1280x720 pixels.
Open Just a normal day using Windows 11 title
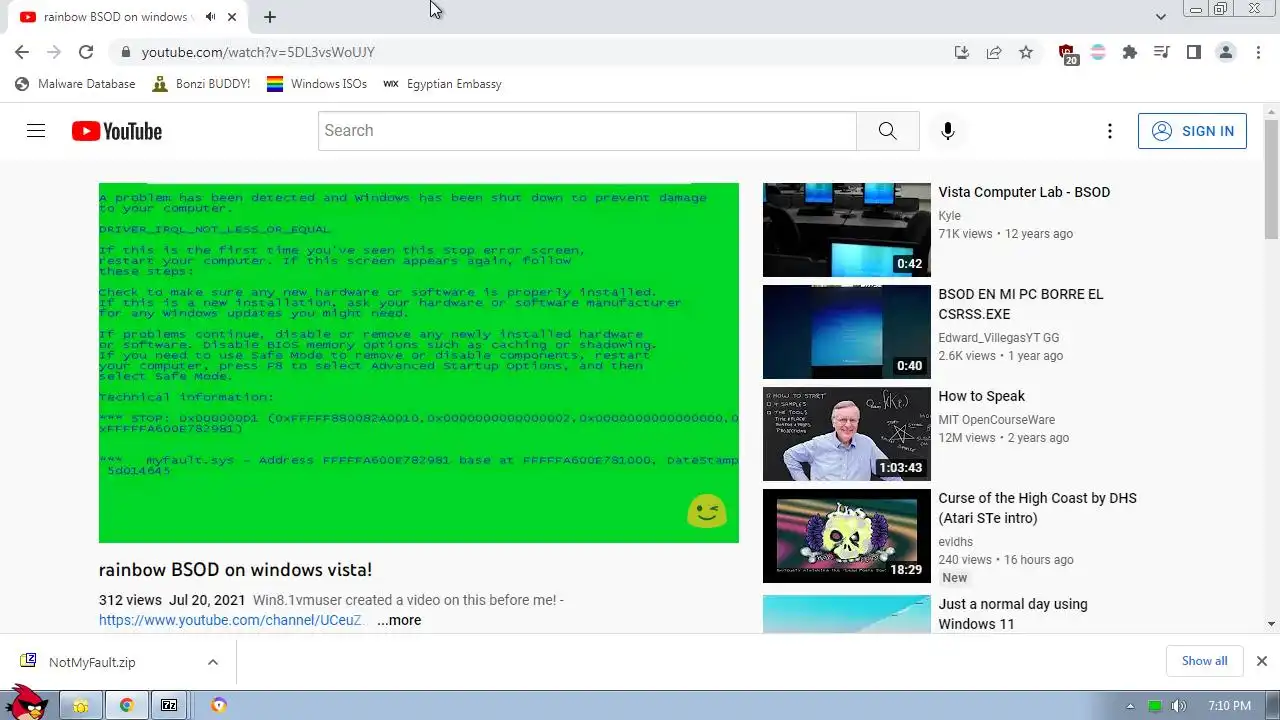(1012, 614)
